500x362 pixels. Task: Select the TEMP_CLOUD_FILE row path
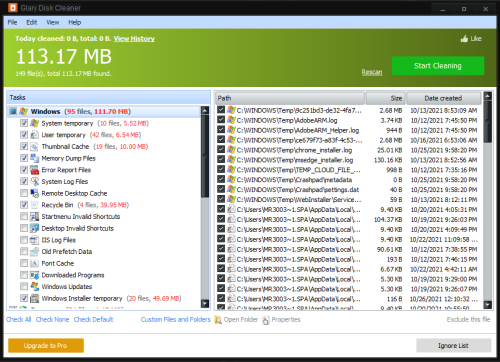click(x=299, y=170)
